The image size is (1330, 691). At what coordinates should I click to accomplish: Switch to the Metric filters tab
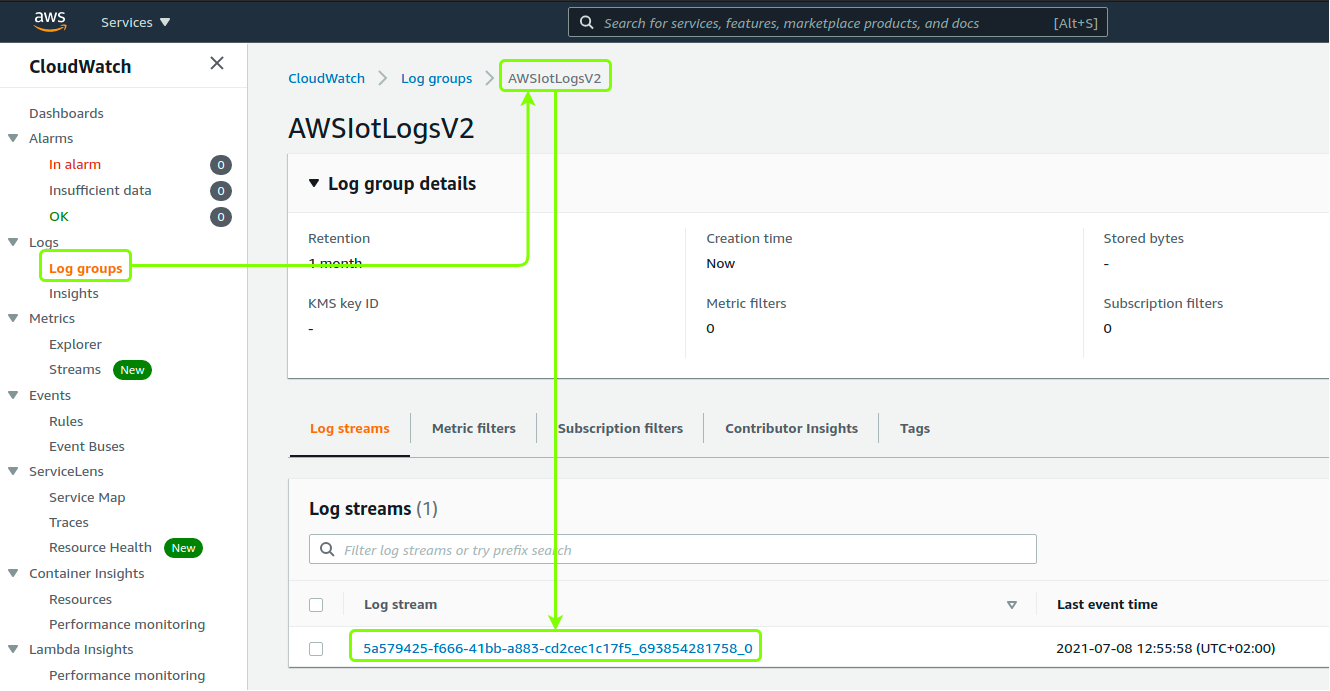pyautogui.click(x=474, y=428)
